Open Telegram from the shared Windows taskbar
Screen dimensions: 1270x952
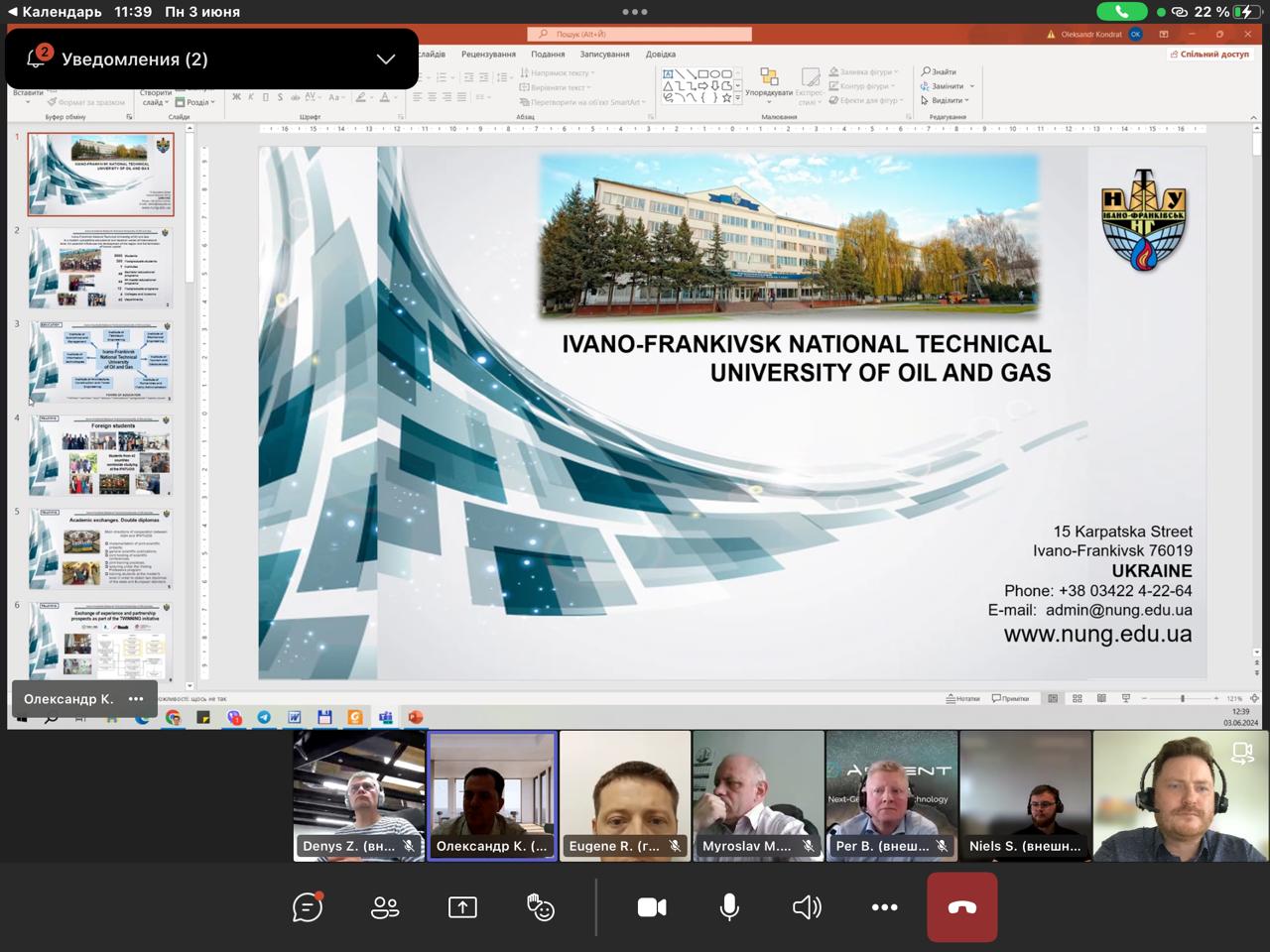(264, 717)
